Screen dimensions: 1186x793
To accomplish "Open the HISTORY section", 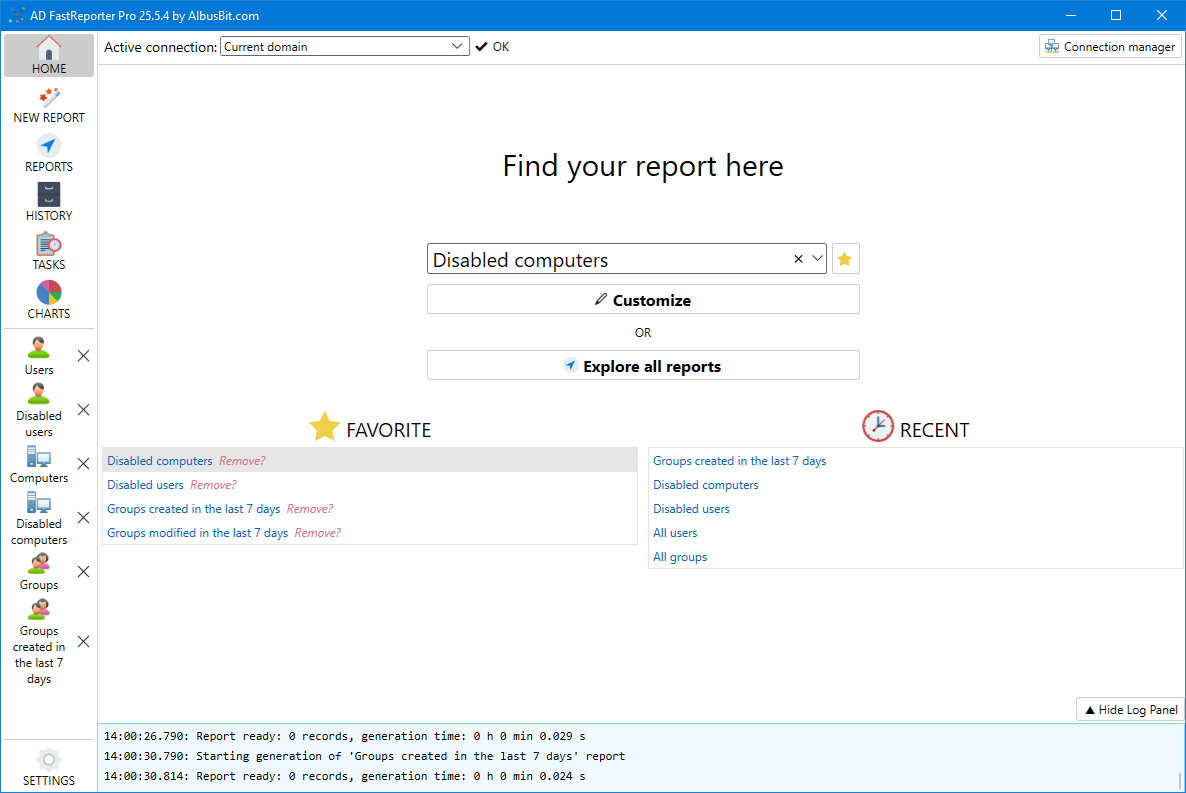I will pyautogui.click(x=49, y=203).
